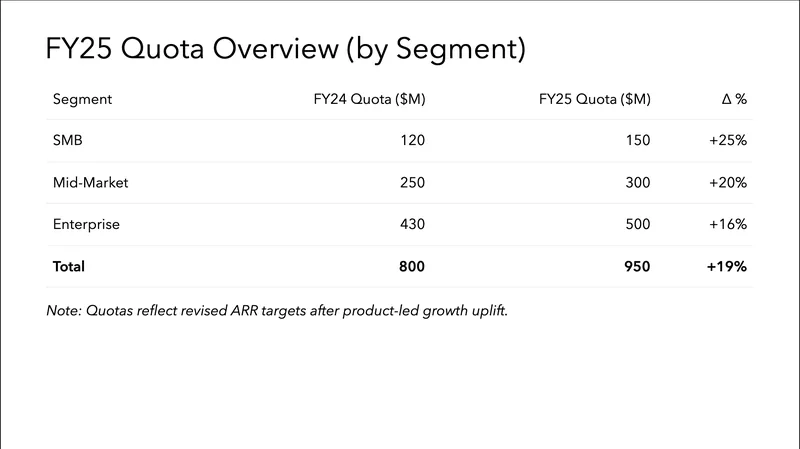Image resolution: width=800 pixels, height=449 pixels.
Task: Select the Segment column header
Action: coord(82,100)
